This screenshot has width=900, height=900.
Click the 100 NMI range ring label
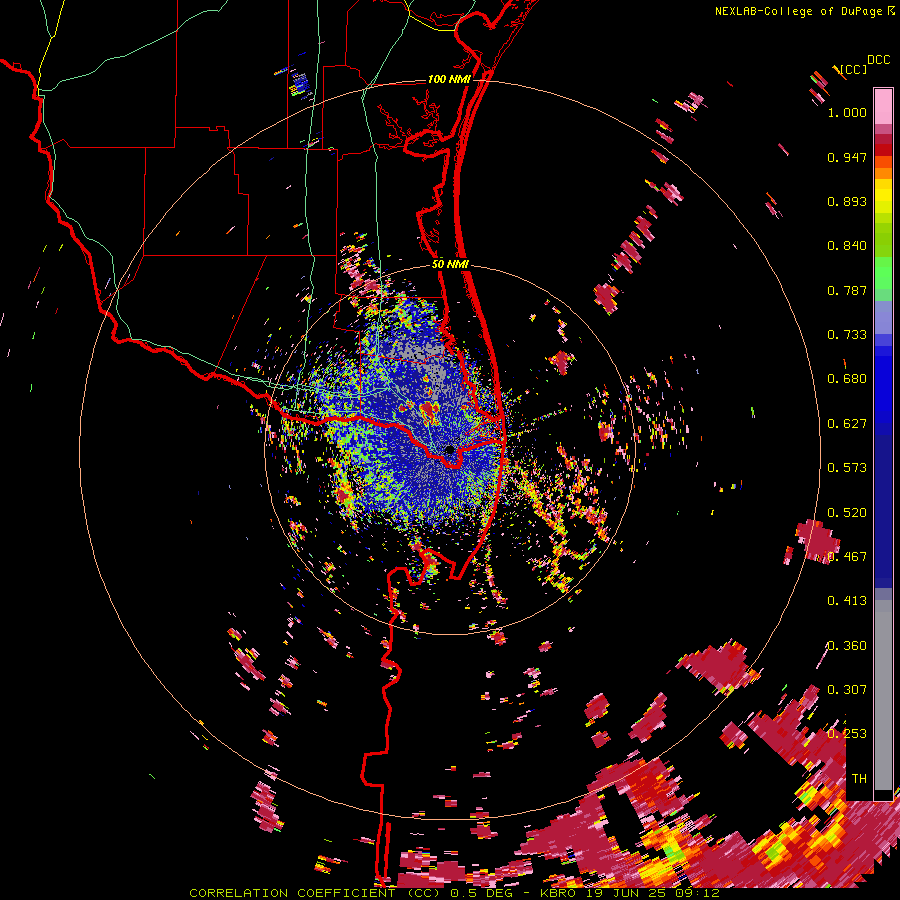(449, 79)
